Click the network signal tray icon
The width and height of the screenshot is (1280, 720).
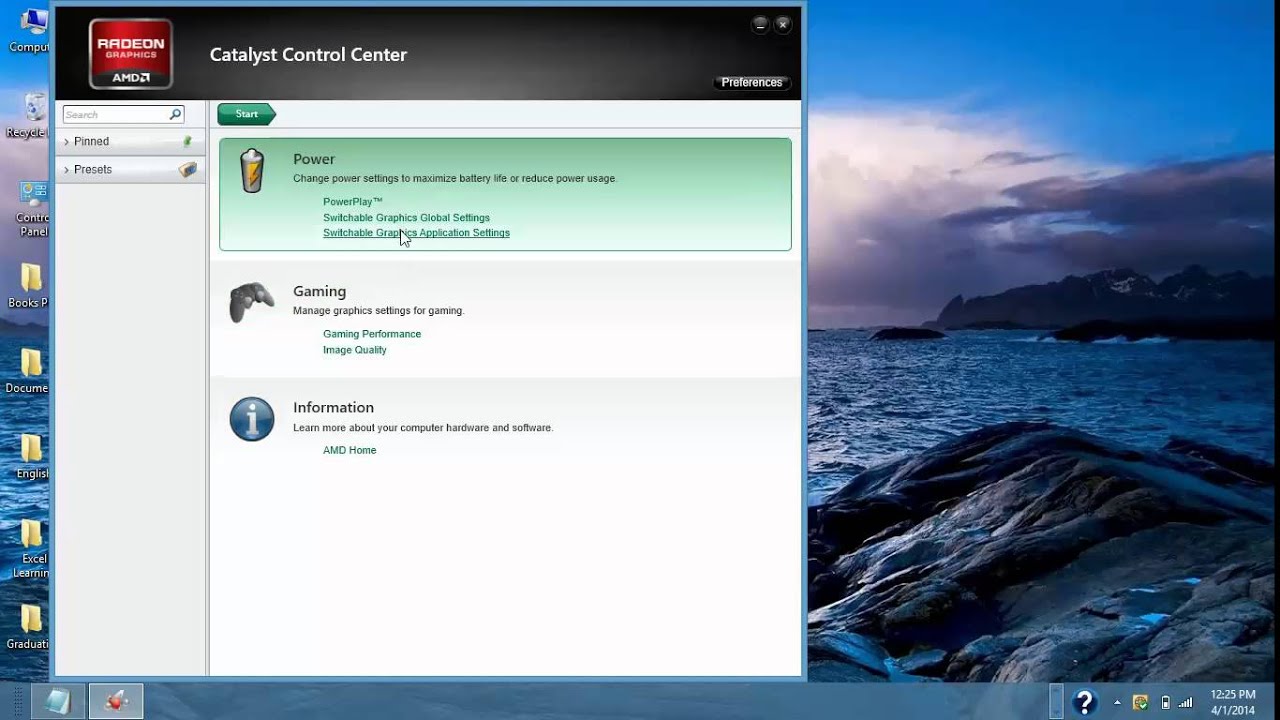1186,702
